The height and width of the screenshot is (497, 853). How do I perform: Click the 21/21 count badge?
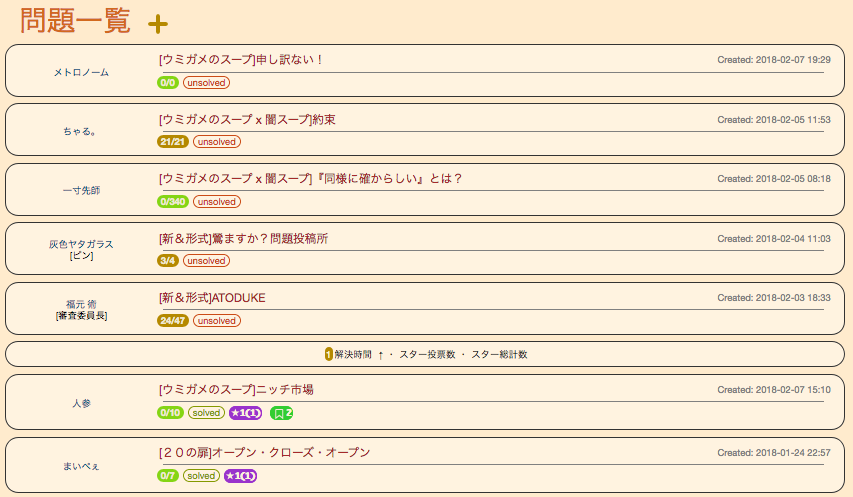coord(172,142)
